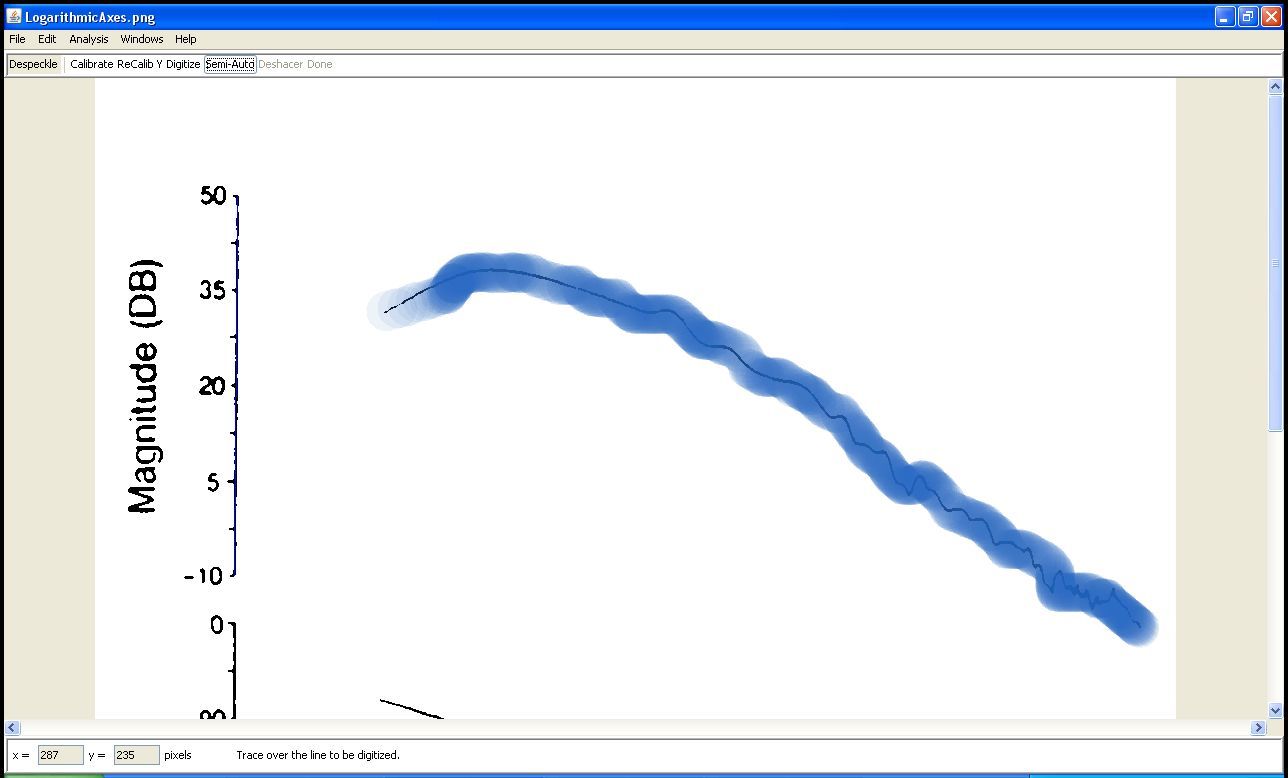
Task: Click 'Trace over the line' status message
Action: 318,755
